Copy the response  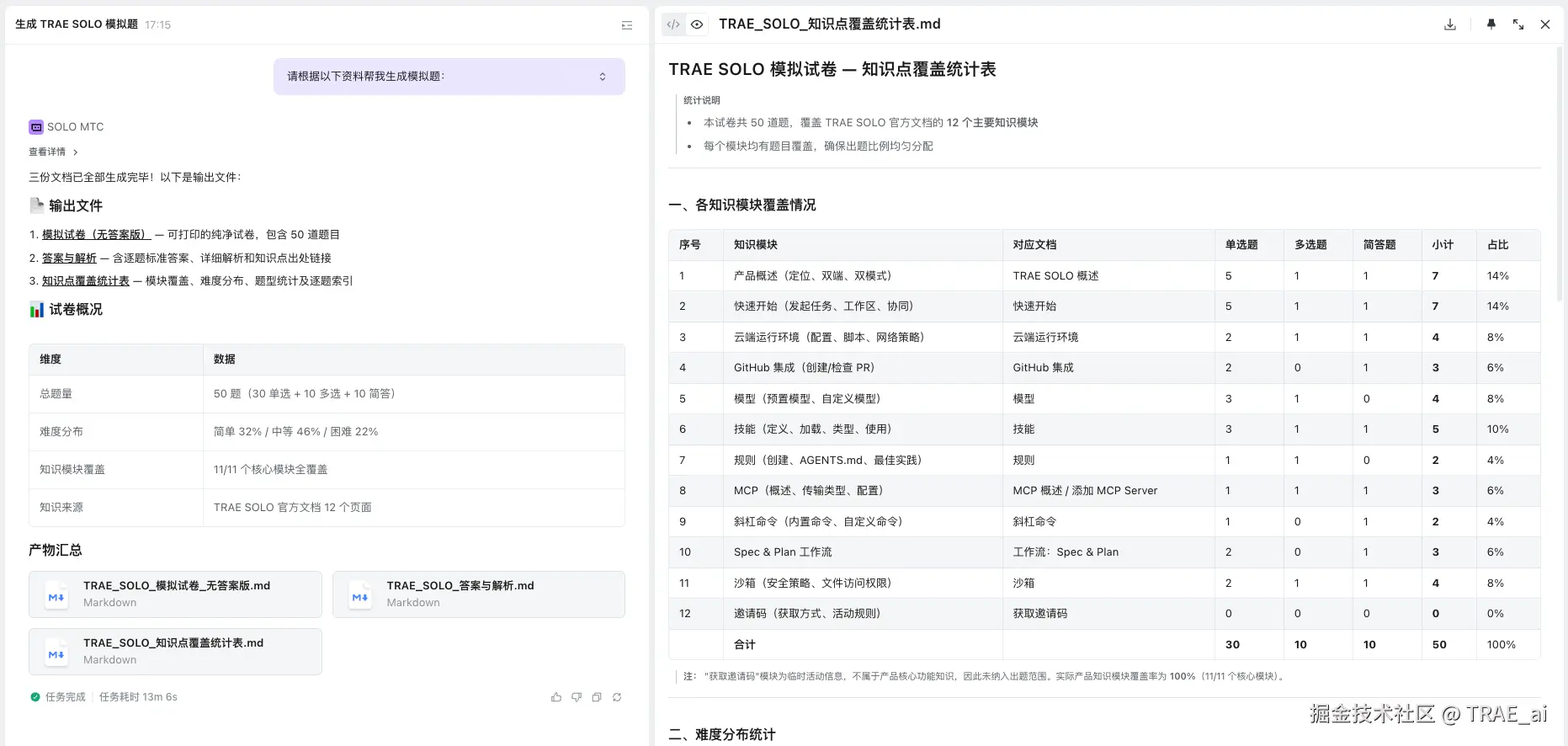coord(597,697)
